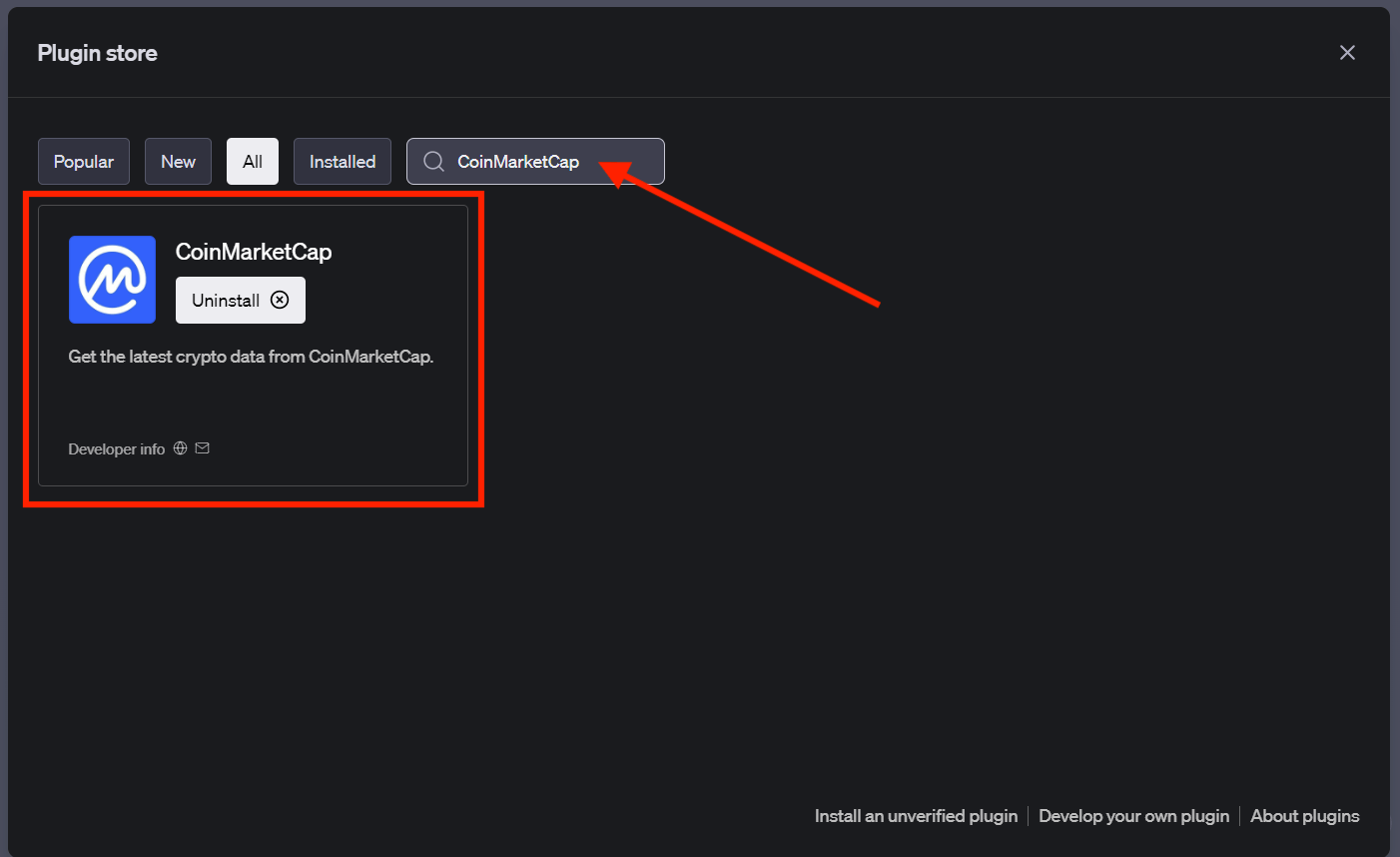Click the Plugin store heading
1400x857 pixels.
pos(98,54)
